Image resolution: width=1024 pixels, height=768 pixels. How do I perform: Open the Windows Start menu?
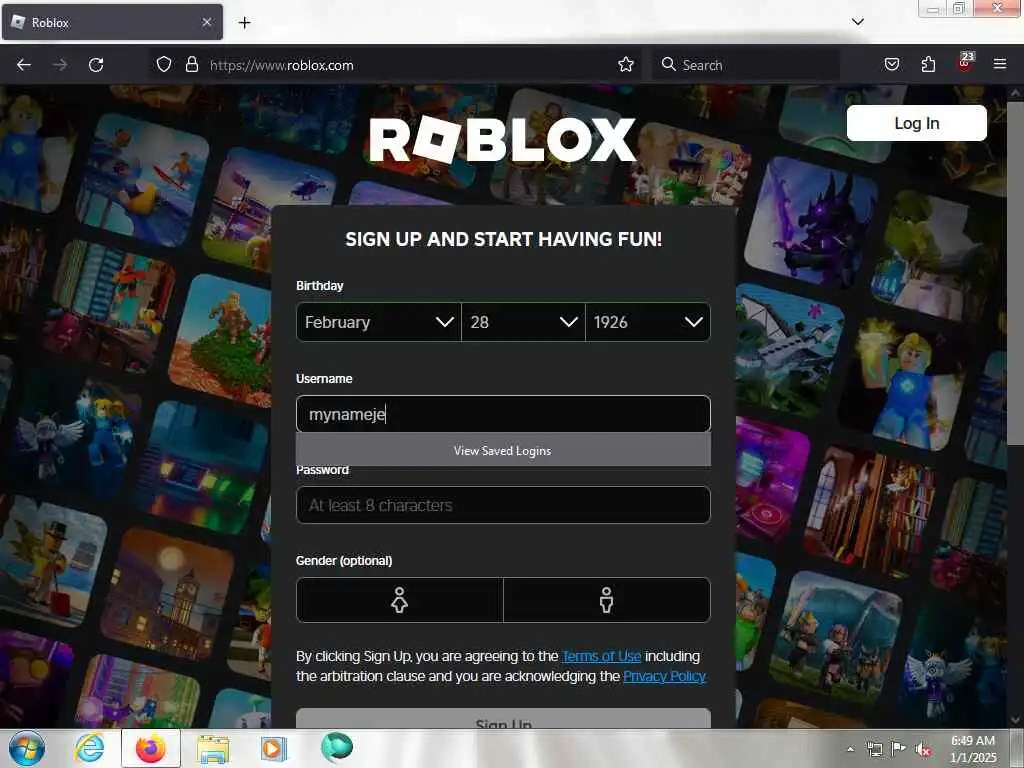click(x=27, y=748)
